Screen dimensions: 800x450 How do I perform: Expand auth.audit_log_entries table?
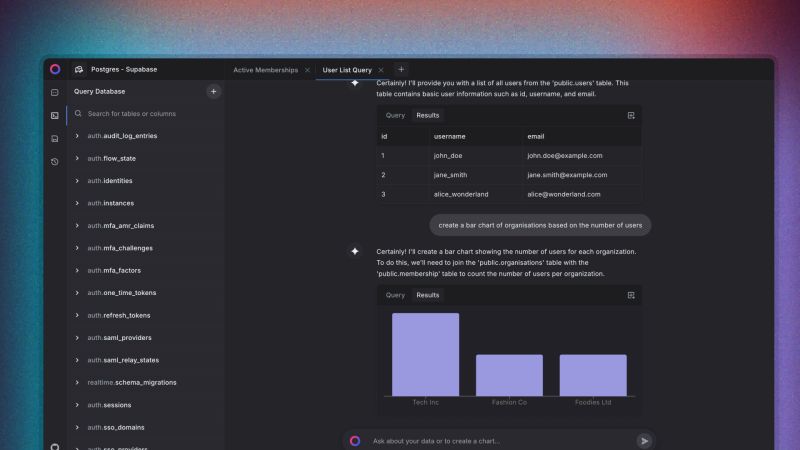77,136
